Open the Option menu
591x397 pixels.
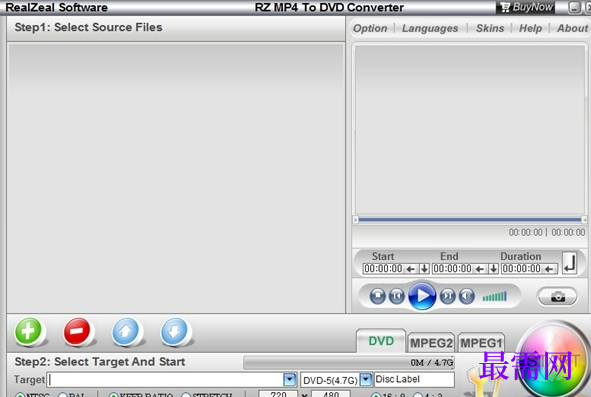370,28
